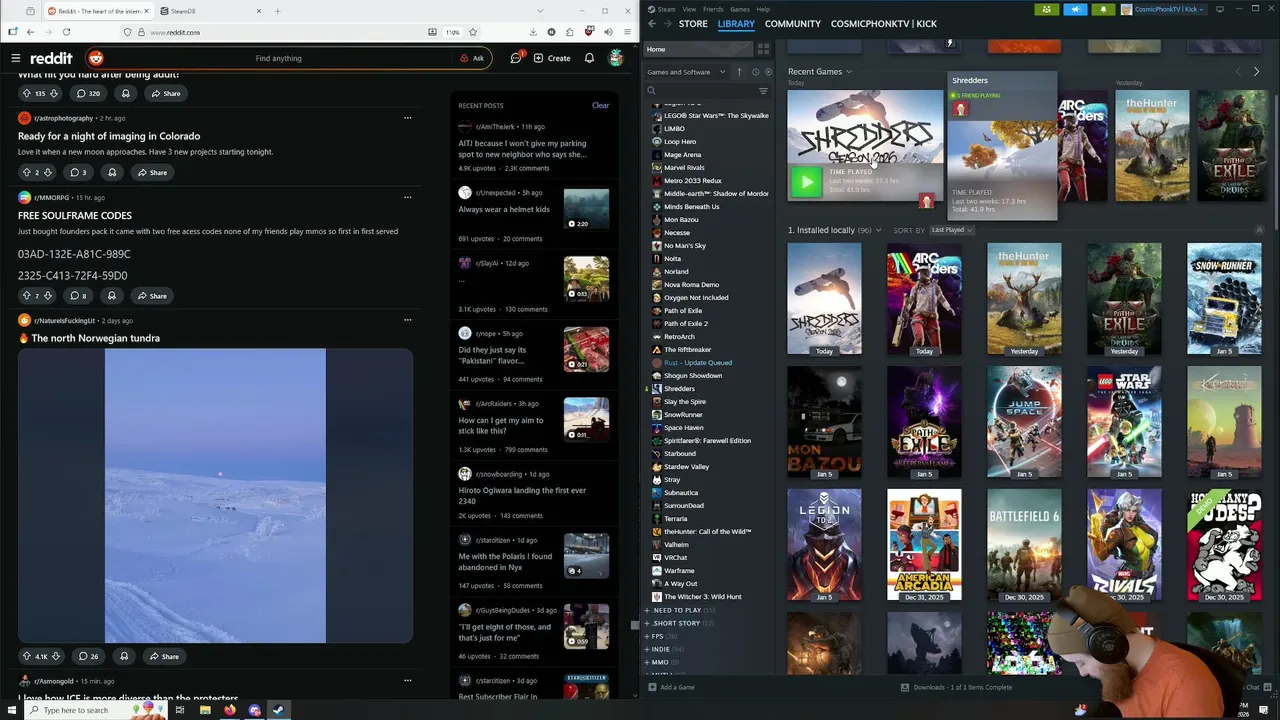Click the reddit logo in the header
1280x720 pixels.
50,58
